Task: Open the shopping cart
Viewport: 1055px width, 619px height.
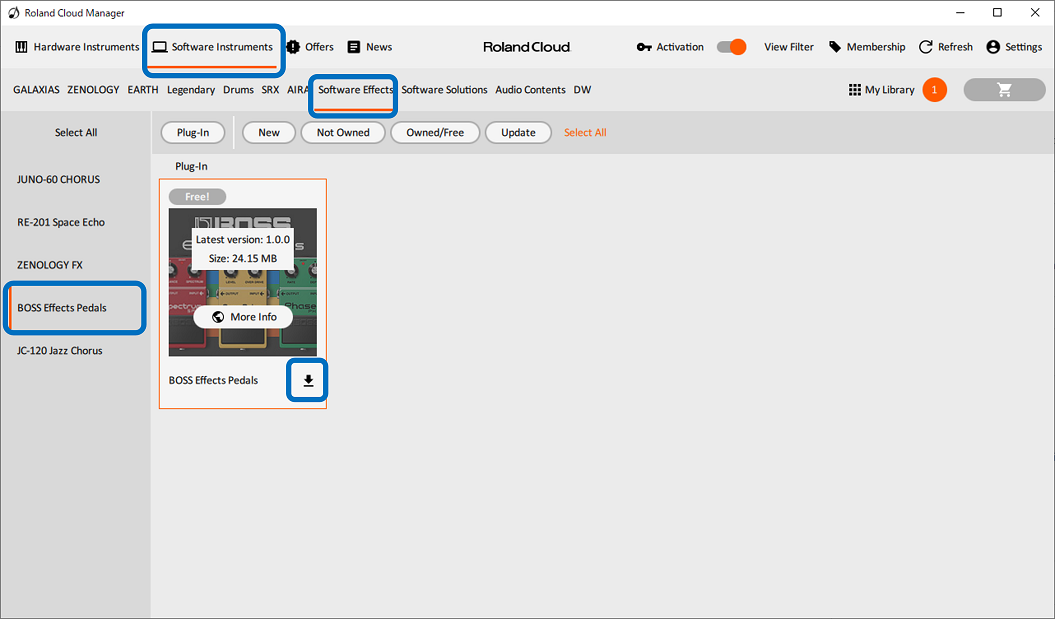Action: pos(1005,89)
